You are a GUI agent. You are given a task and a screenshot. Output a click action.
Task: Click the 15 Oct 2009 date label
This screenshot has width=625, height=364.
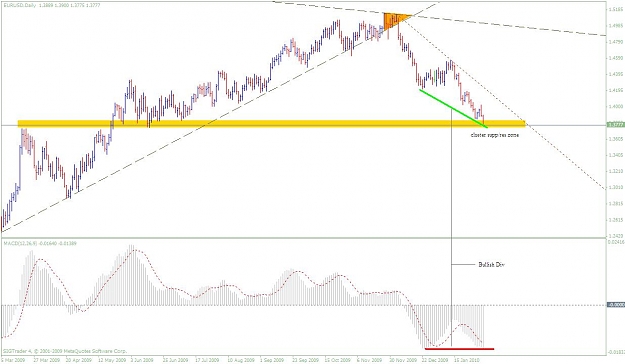(x=337, y=360)
